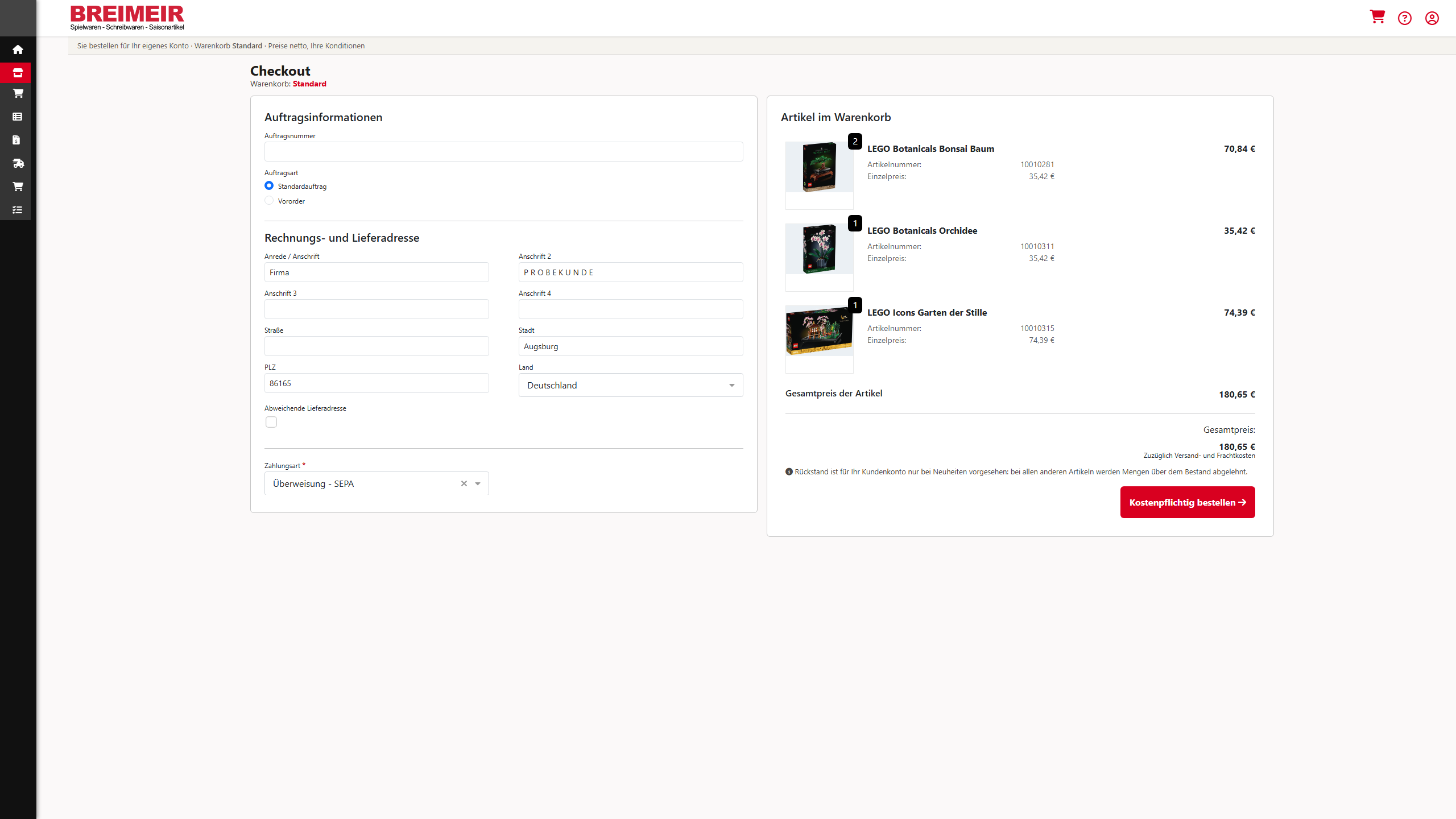1456x819 pixels.
Task: Click Kostenpflichtig bestellen button
Action: [x=1188, y=502]
